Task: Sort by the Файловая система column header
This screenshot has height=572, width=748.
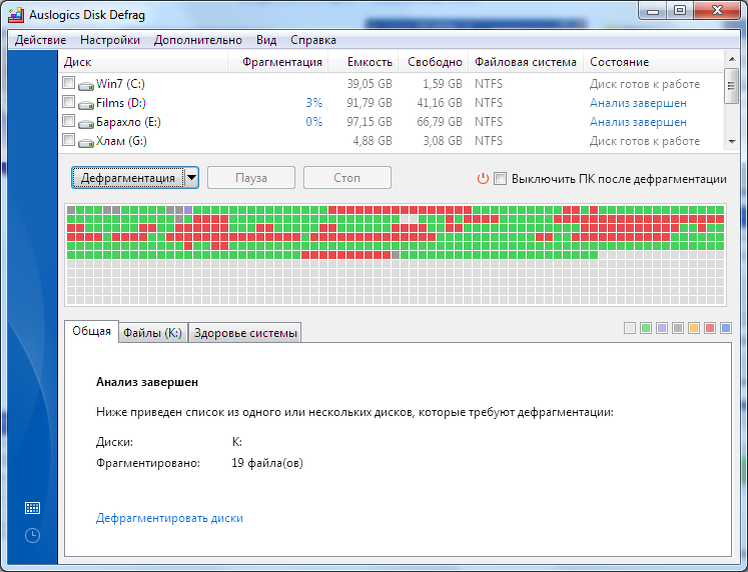Action: (x=526, y=62)
